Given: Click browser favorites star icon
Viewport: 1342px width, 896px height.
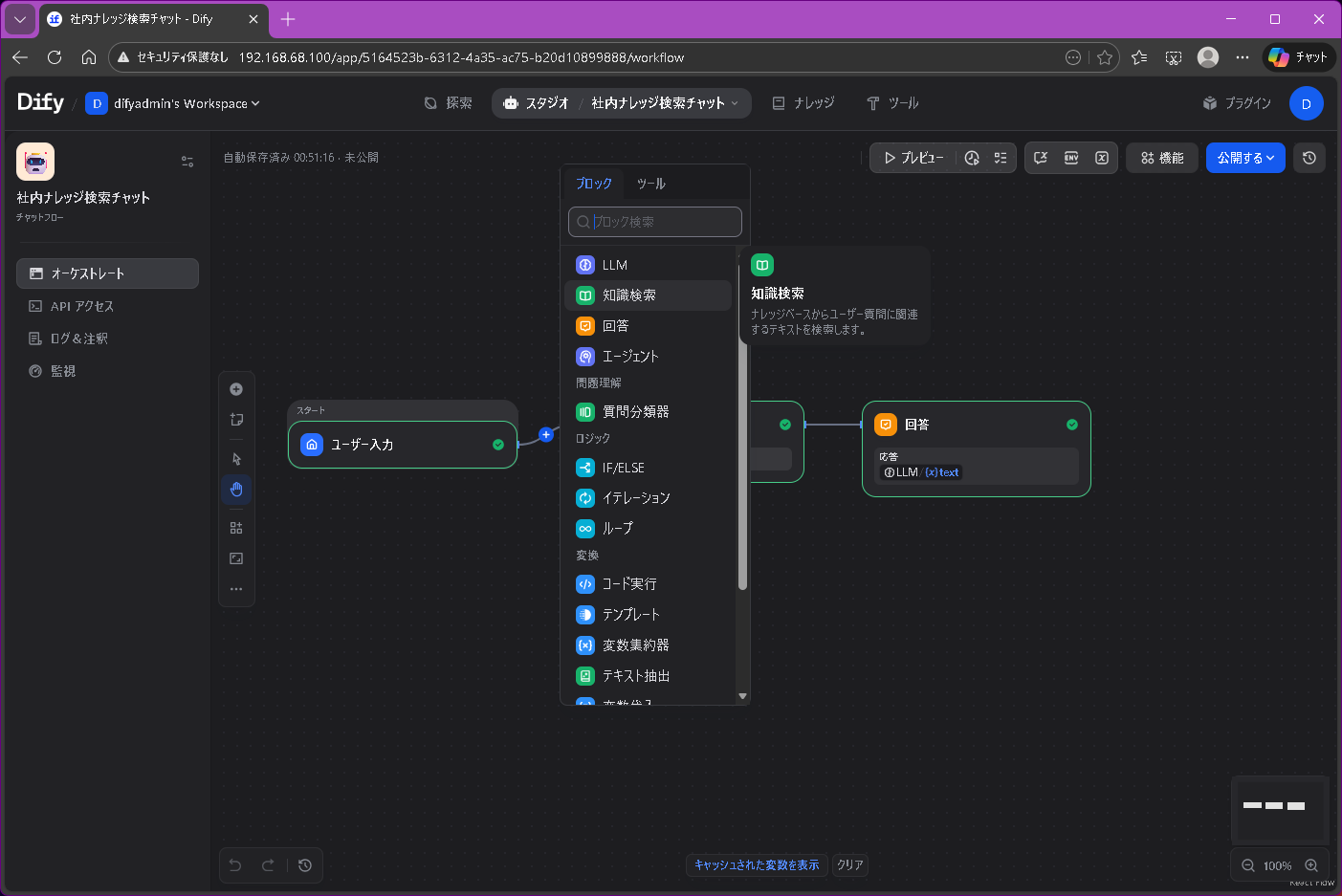Looking at the screenshot, I should coord(1105,57).
